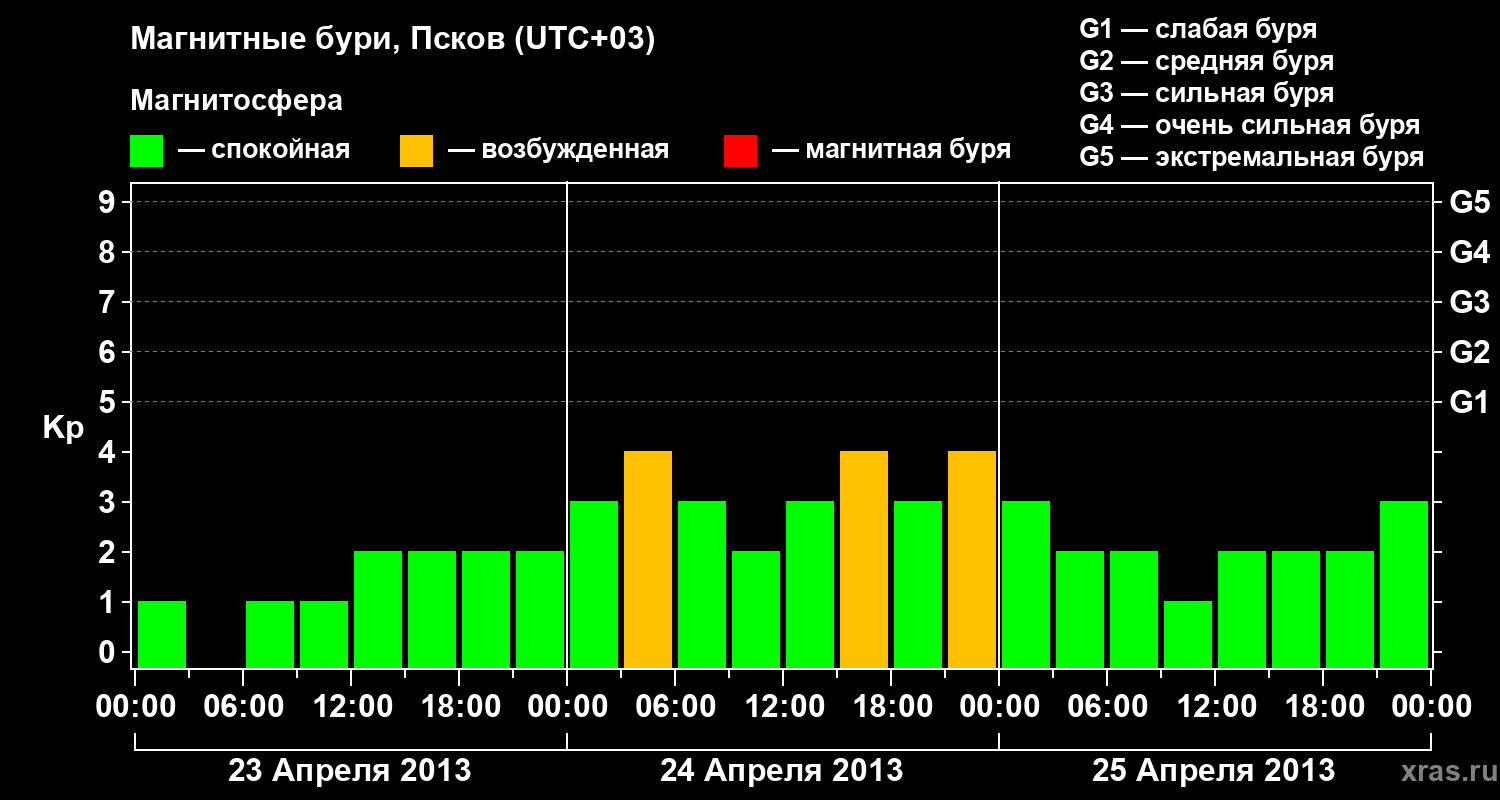This screenshot has height=800, width=1500.
Task: Click the 'Магнитосфера' heading
Action: coord(236,101)
